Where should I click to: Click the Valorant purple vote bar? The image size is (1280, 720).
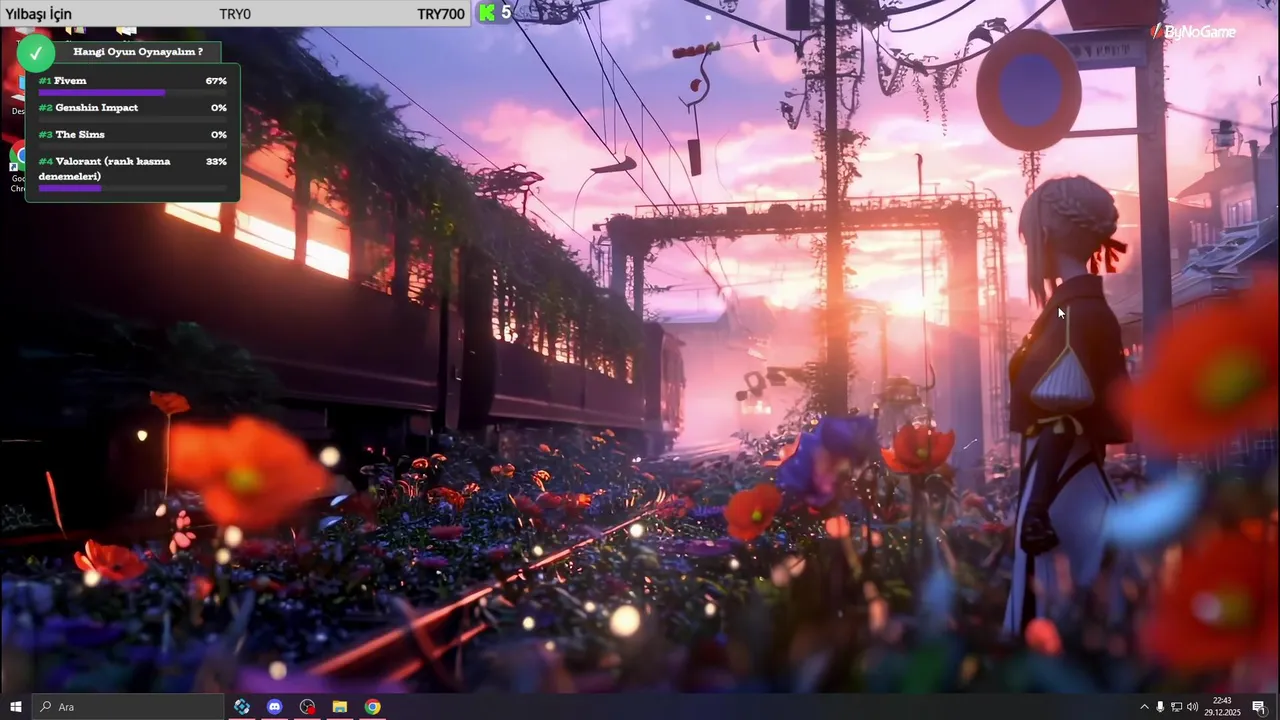(x=70, y=188)
